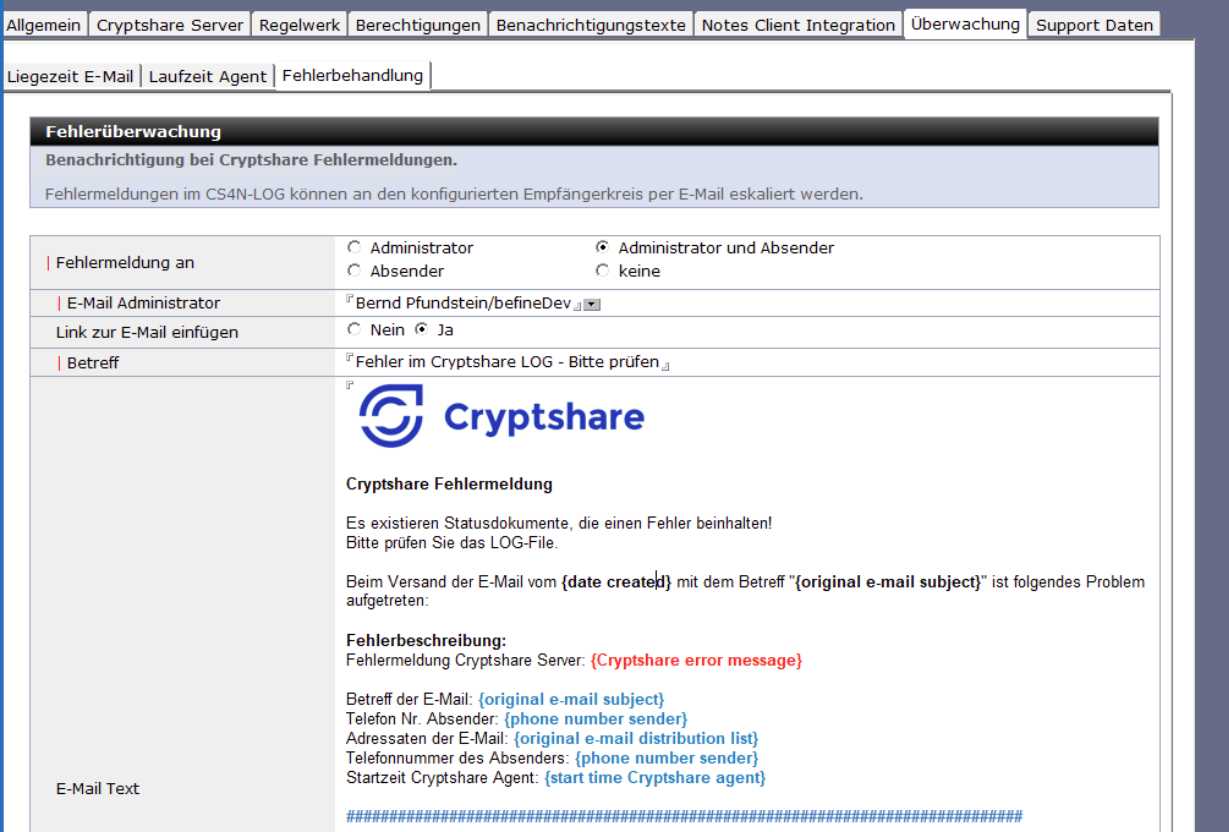
Task: Click the Fehlerbeschreibung: bold label
Action: pyautogui.click(x=427, y=640)
